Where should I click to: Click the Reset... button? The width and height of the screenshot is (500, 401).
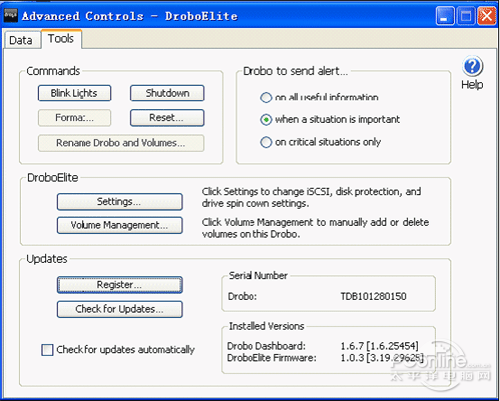(x=167, y=118)
